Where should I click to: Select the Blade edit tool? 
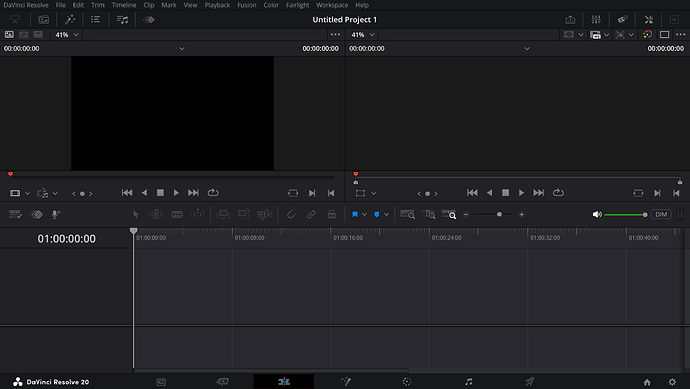pyautogui.click(x=177, y=214)
